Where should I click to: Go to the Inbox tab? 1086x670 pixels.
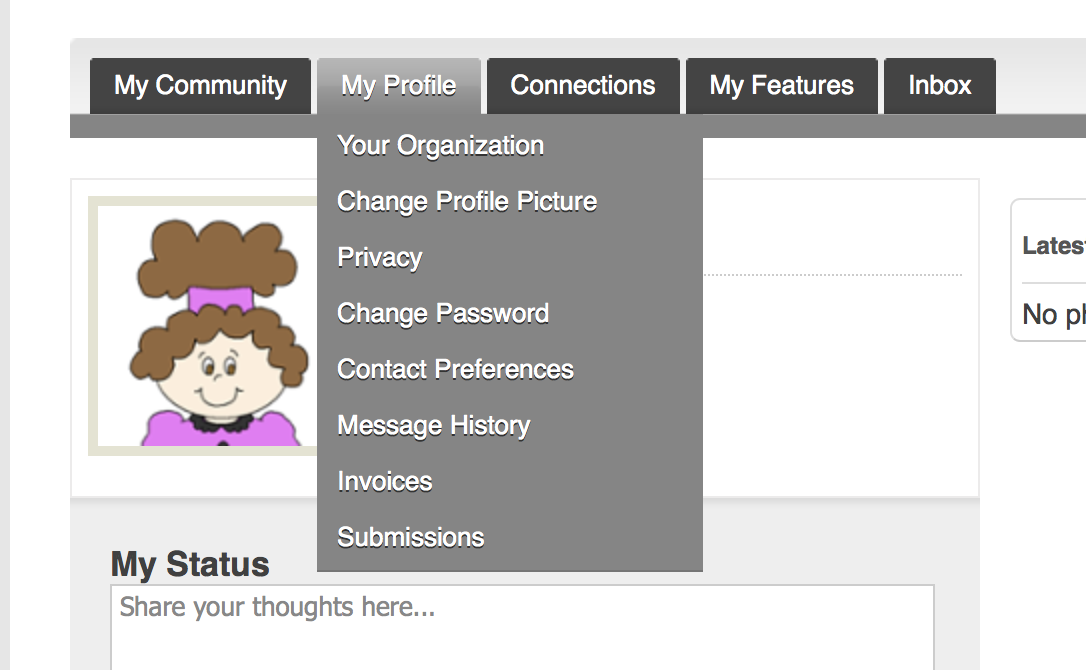pos(940,86)
